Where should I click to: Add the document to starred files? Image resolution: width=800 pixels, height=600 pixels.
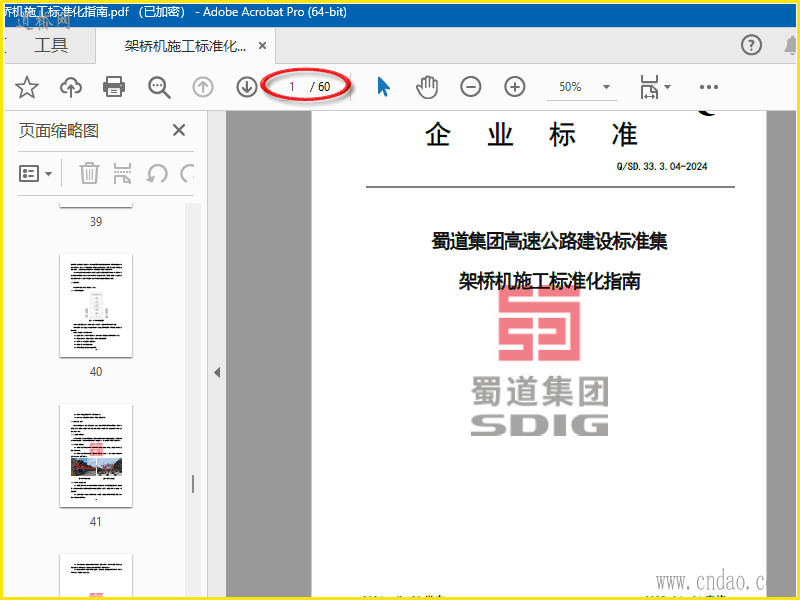[27, 87]
